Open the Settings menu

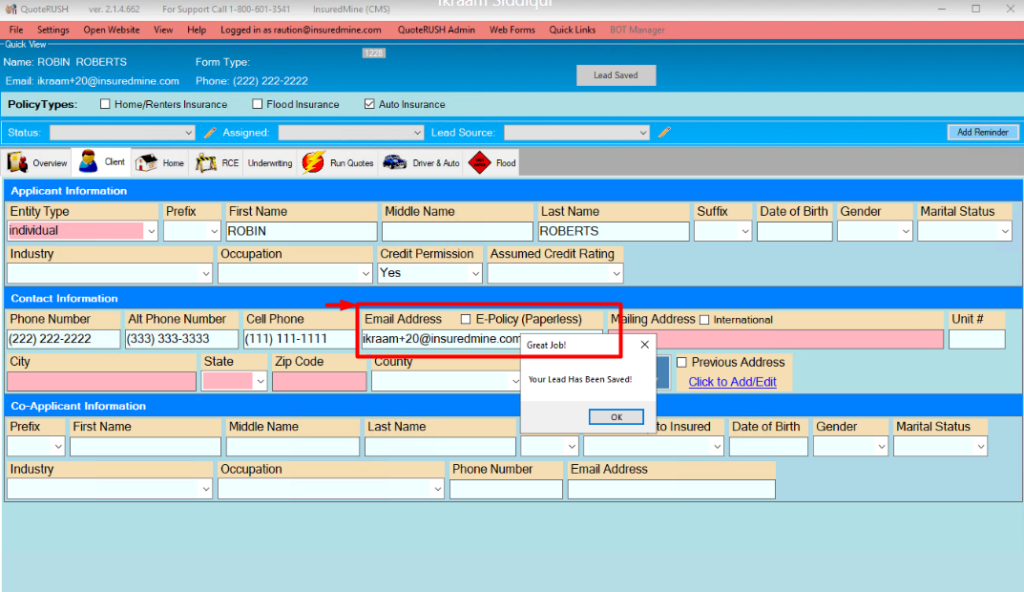53,30
